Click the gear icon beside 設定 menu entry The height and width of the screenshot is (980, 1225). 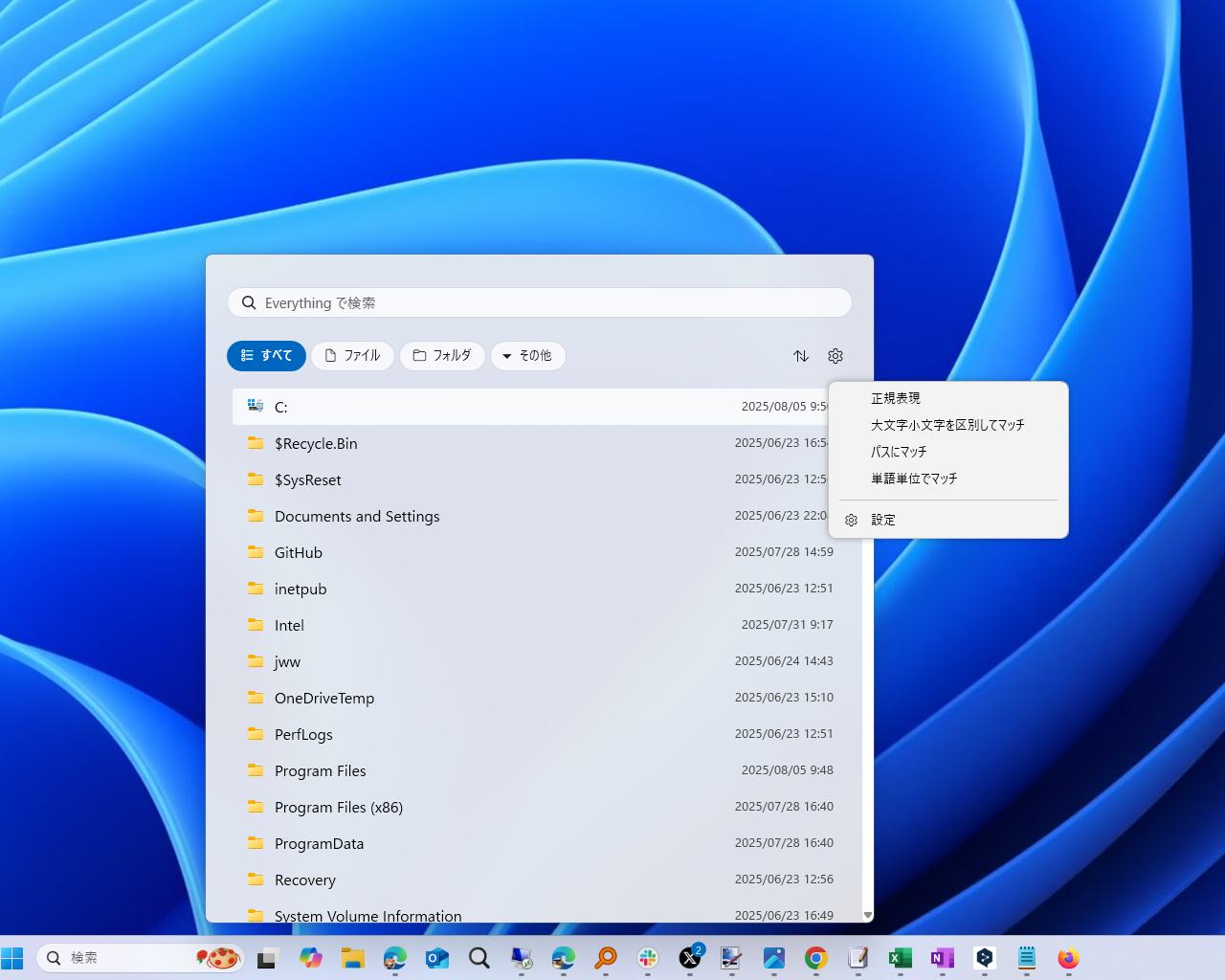click(x=851, y=520)
